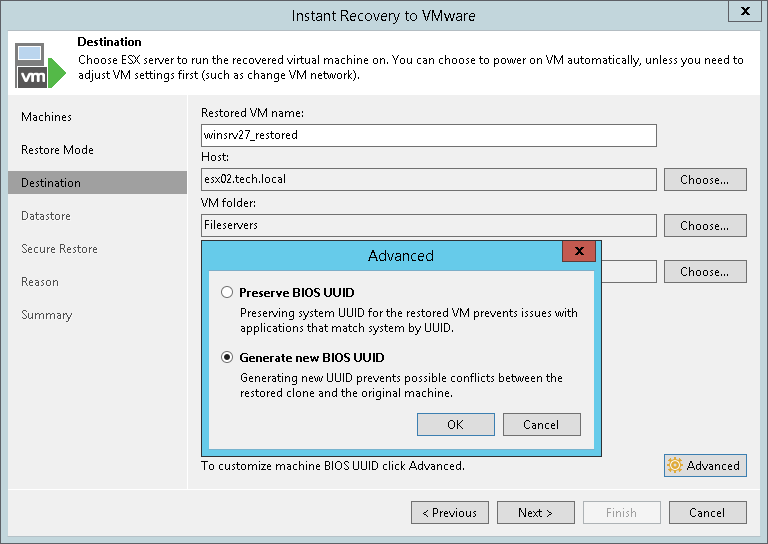Close the Instant Recovery wizard window

pyautogui.click(x=743, y=13)
